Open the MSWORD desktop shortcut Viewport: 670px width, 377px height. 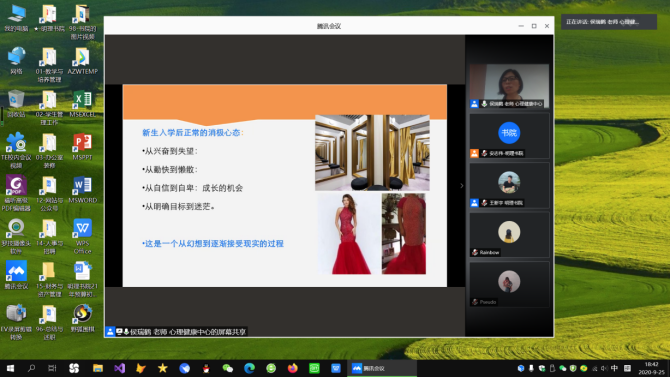pyautogui.click(x=82, y=189)
